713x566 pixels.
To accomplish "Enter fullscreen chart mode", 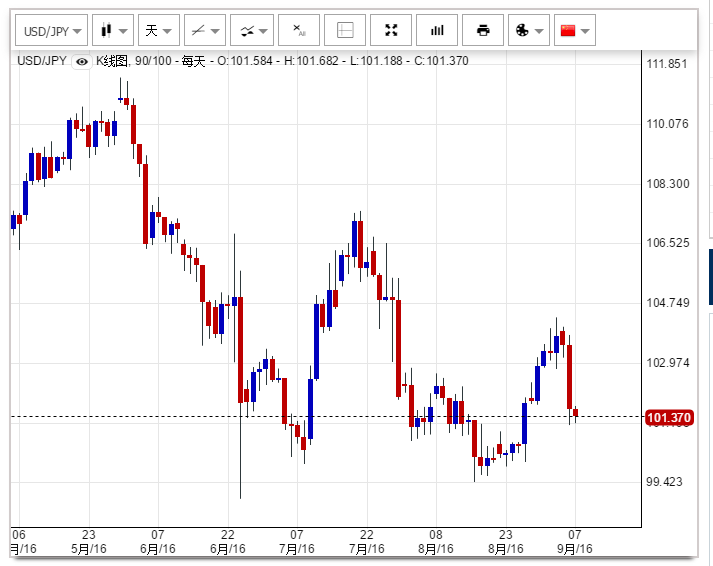I will (391, 30).
